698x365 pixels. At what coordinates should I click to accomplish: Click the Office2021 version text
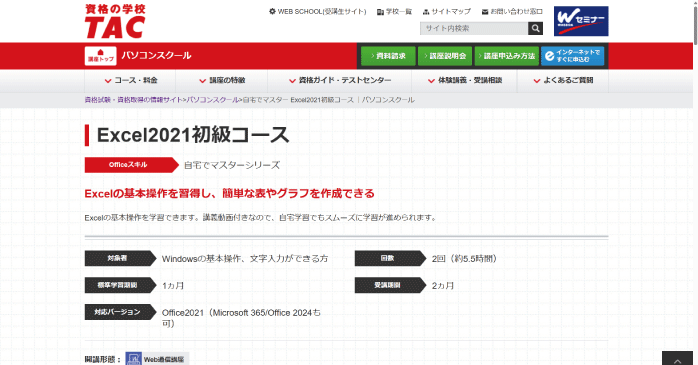(241, 318)
